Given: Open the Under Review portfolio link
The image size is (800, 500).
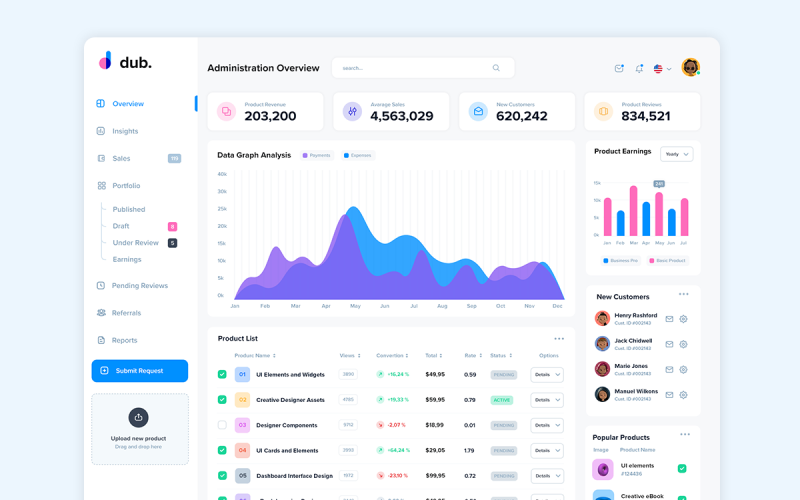Looking at the screenshot, I should pyautogui.click(x=135, y=243).
